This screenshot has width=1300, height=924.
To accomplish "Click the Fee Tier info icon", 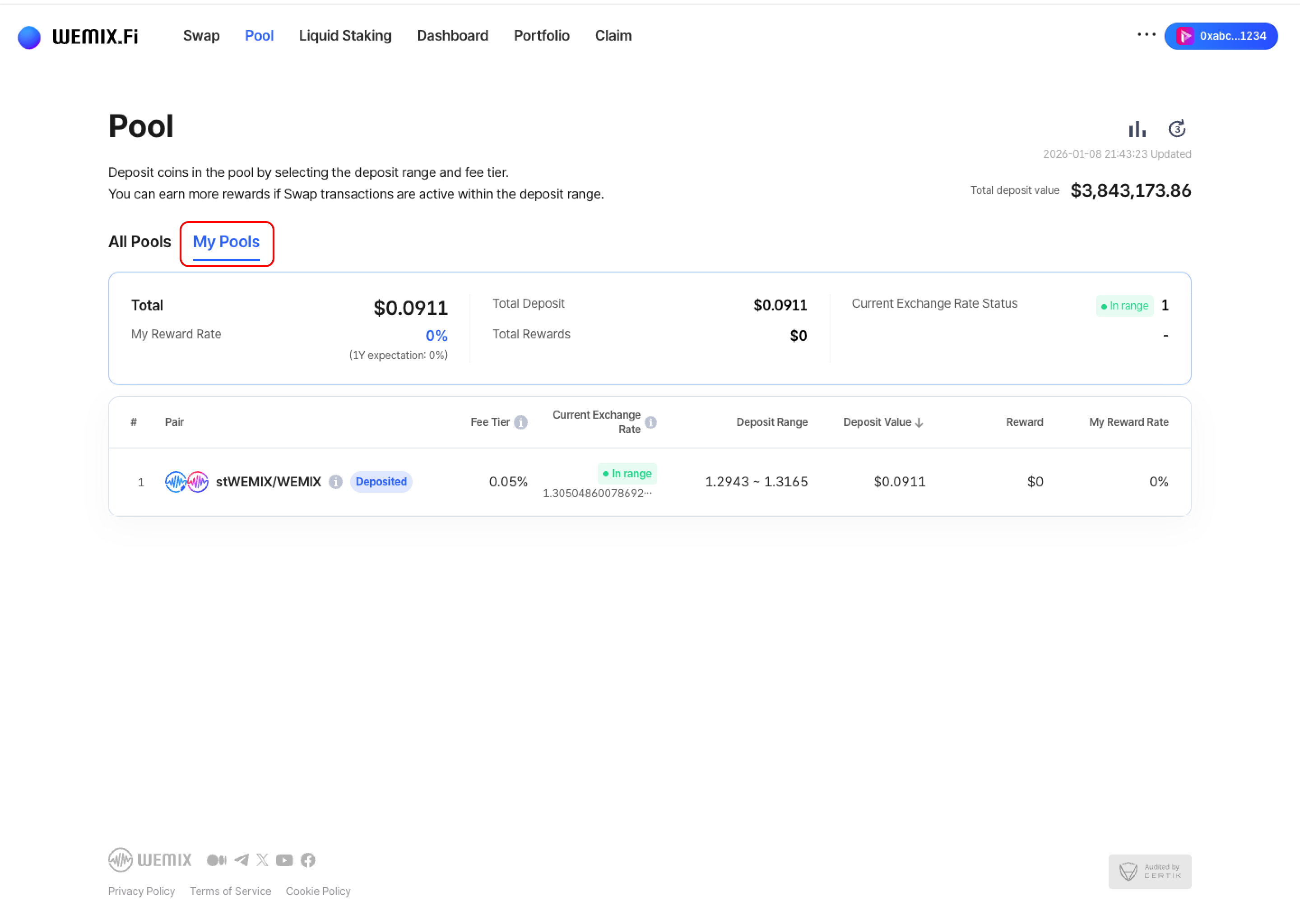I will [x=520, y=422].
